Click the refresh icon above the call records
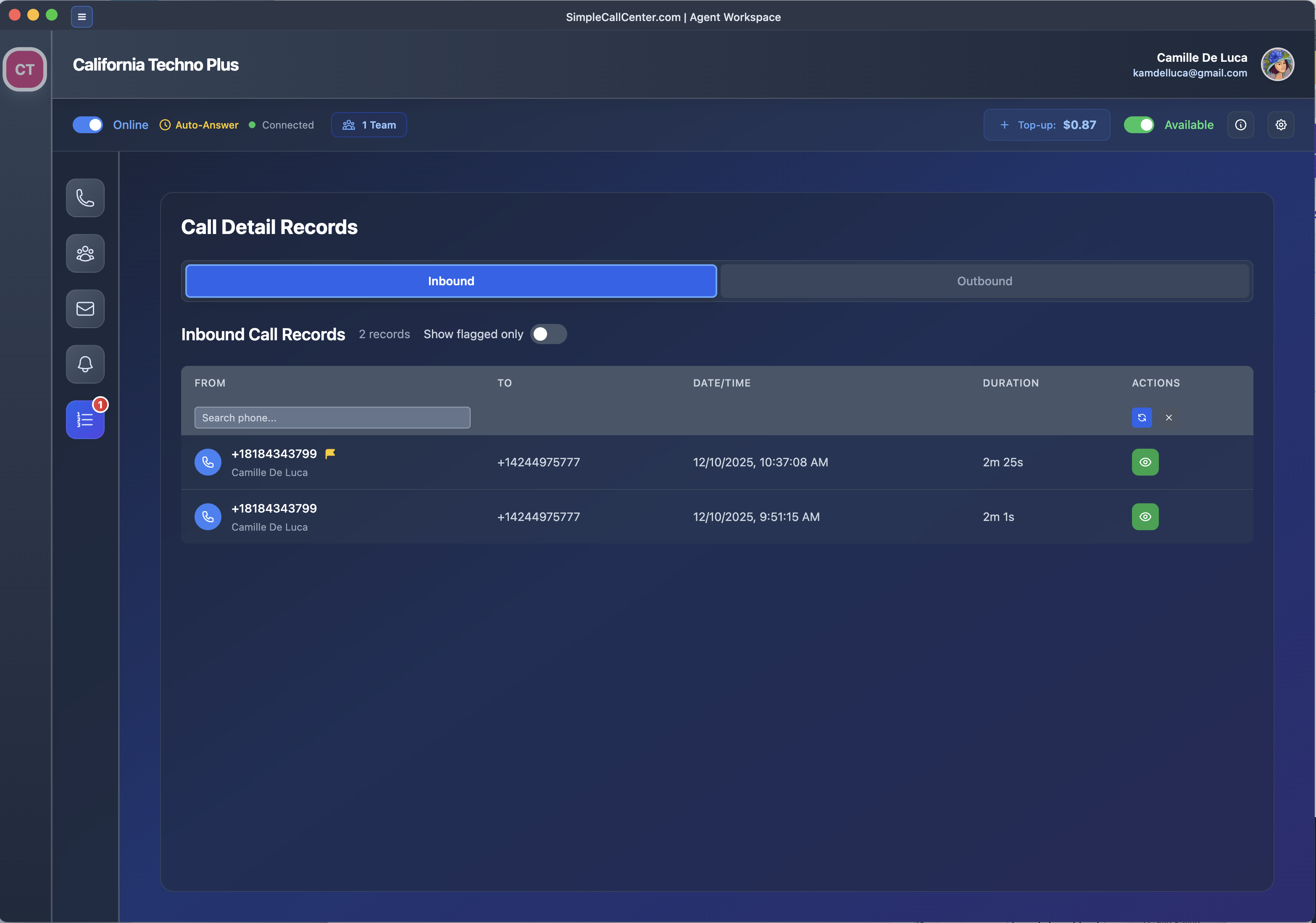This screenshot has width=1316, height=923. 1142,418
